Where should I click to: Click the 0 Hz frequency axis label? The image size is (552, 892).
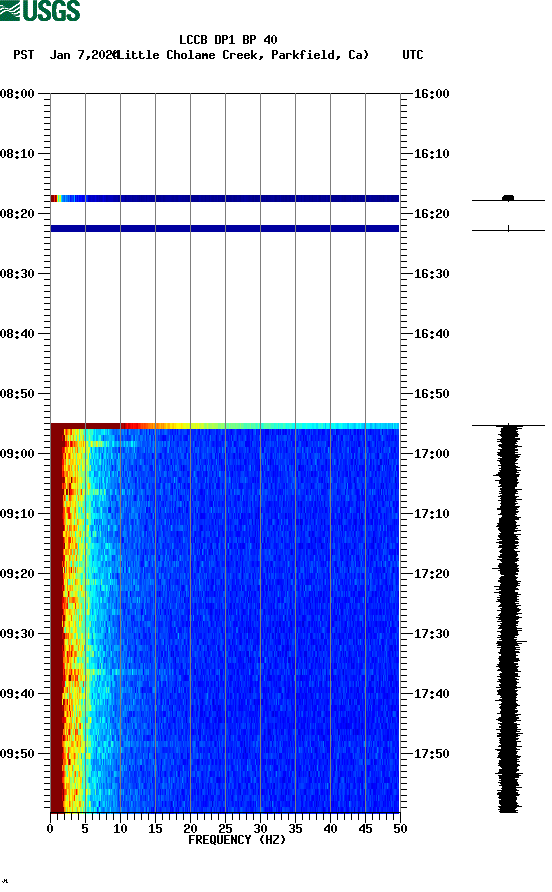[50, 829]
